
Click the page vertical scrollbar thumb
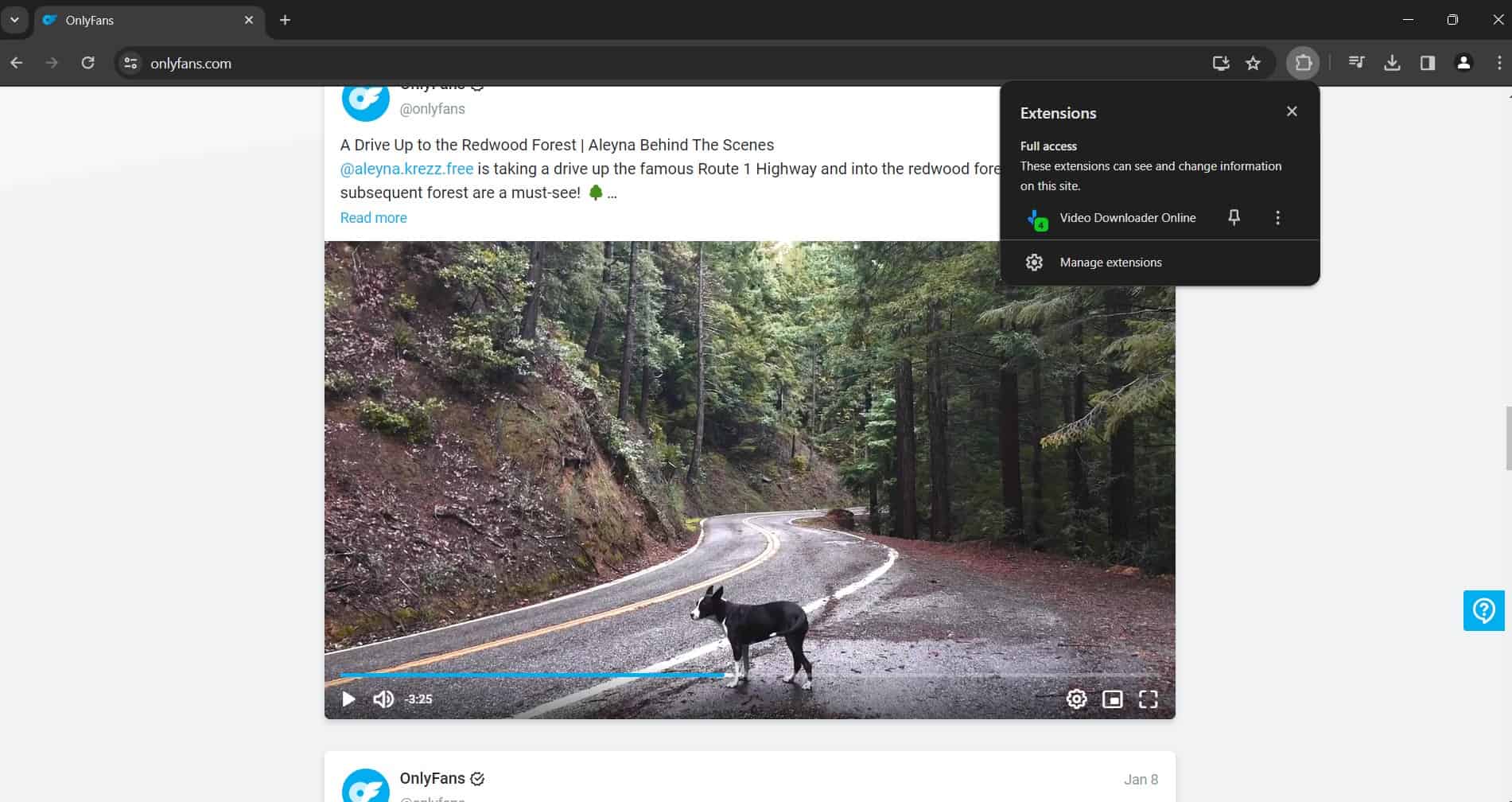tap(1508, 438)
